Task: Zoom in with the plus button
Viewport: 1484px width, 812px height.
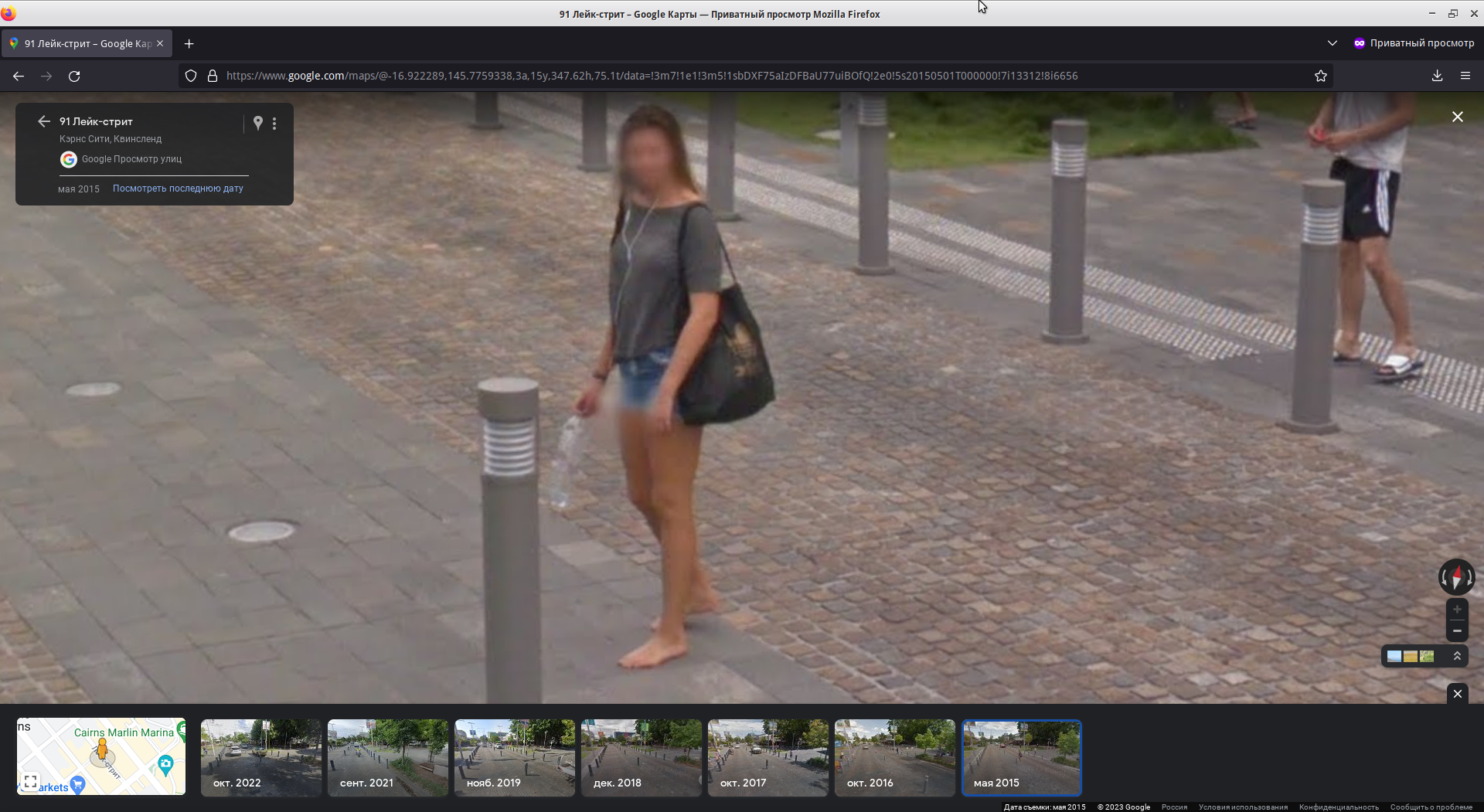Action: [1457, 609]
